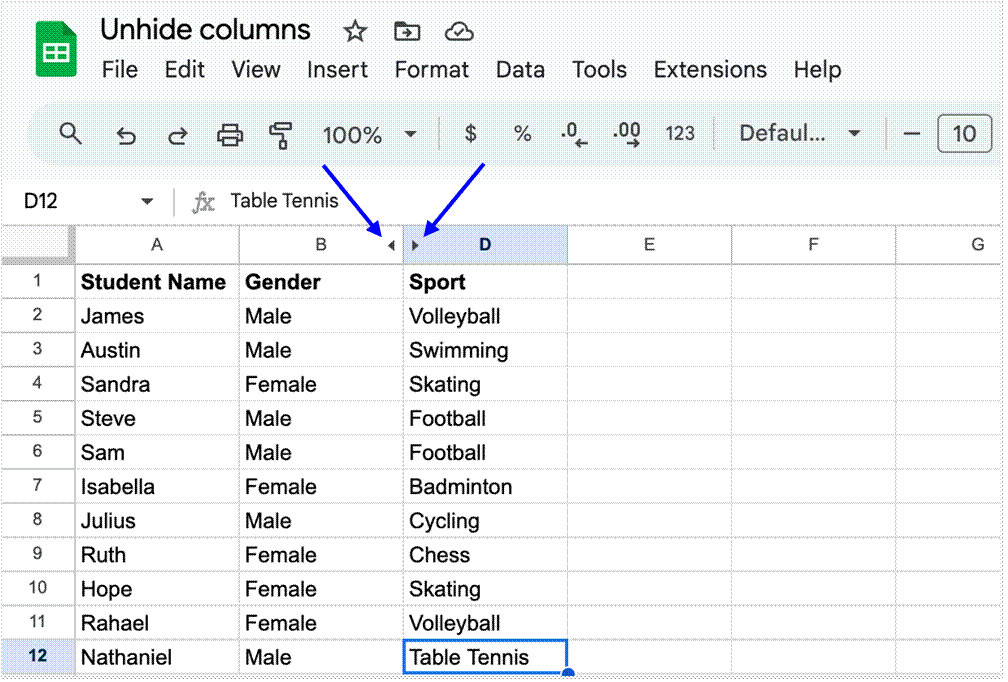
Task: Unhide column C using the left arrow
Action: pos(391,243)
